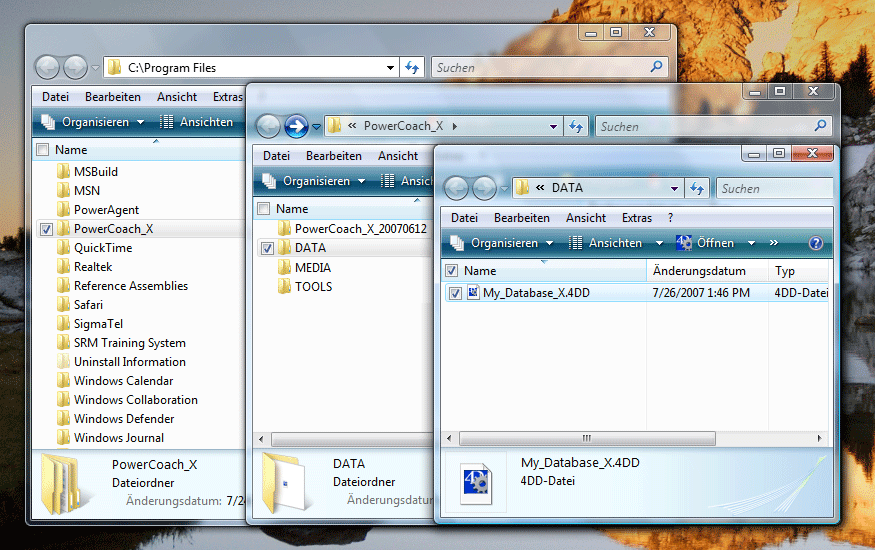
Task: Click refresh icon next to DATA address bar
Action: pyautogui.click(x=697, y=189)
